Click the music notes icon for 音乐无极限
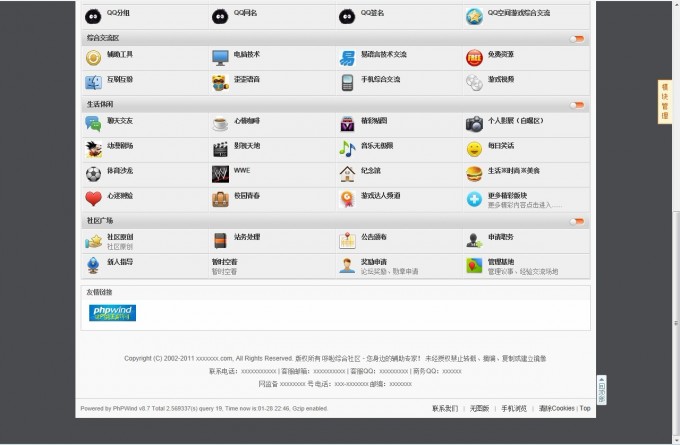This screenshot has width=680, height=445. (347, 149)
